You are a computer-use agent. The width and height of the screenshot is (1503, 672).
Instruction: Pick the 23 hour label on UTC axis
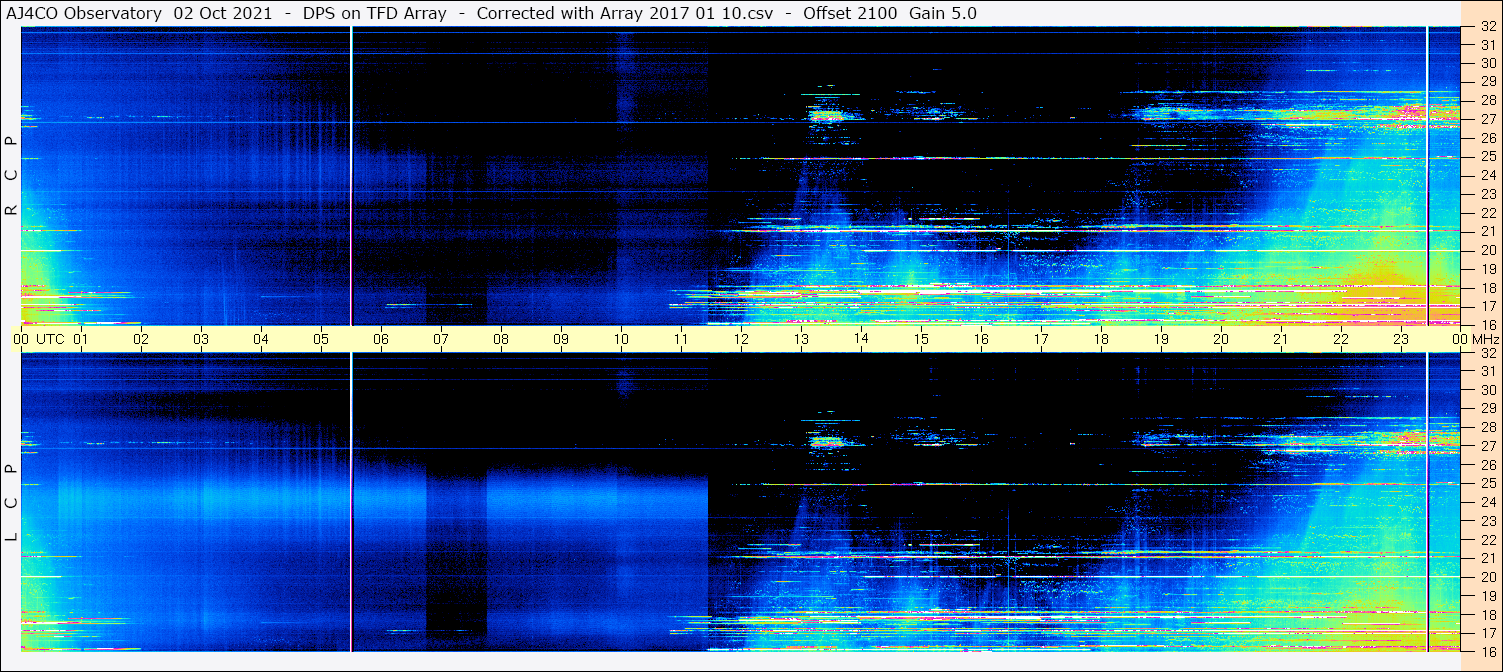pyautogui.click(x=1401, y=339)
